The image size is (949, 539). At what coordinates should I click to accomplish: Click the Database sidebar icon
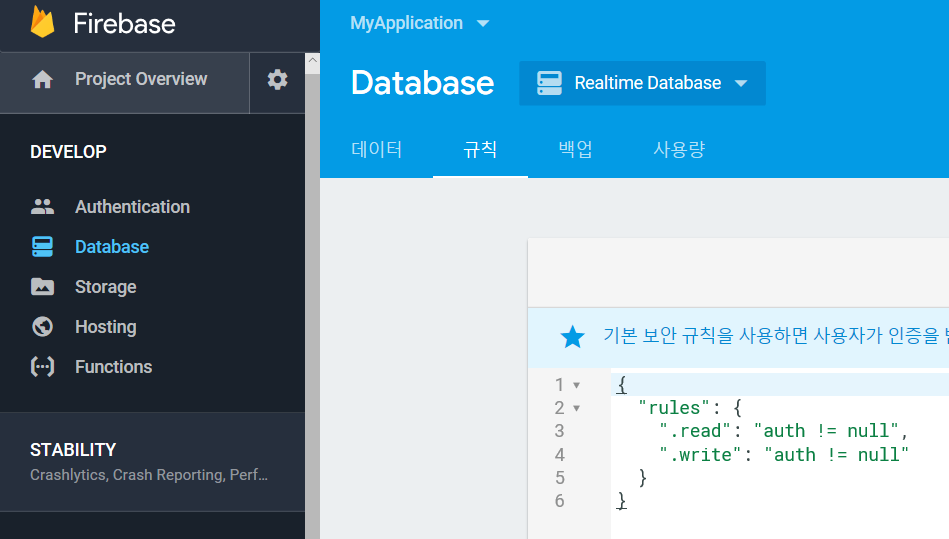pyautogui.click(x=42, y=247)
